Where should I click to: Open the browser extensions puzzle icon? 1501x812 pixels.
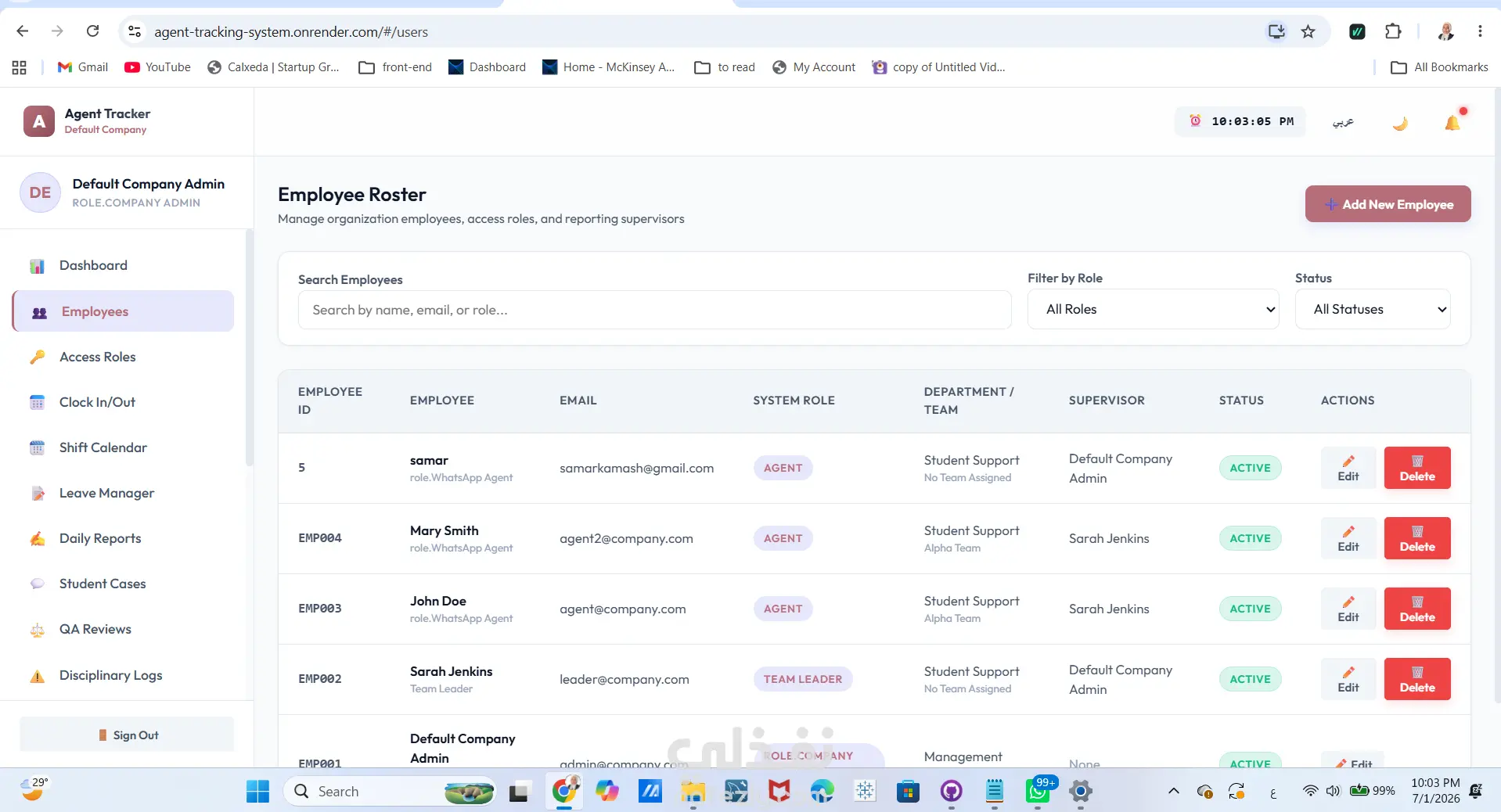[1393, 31]
